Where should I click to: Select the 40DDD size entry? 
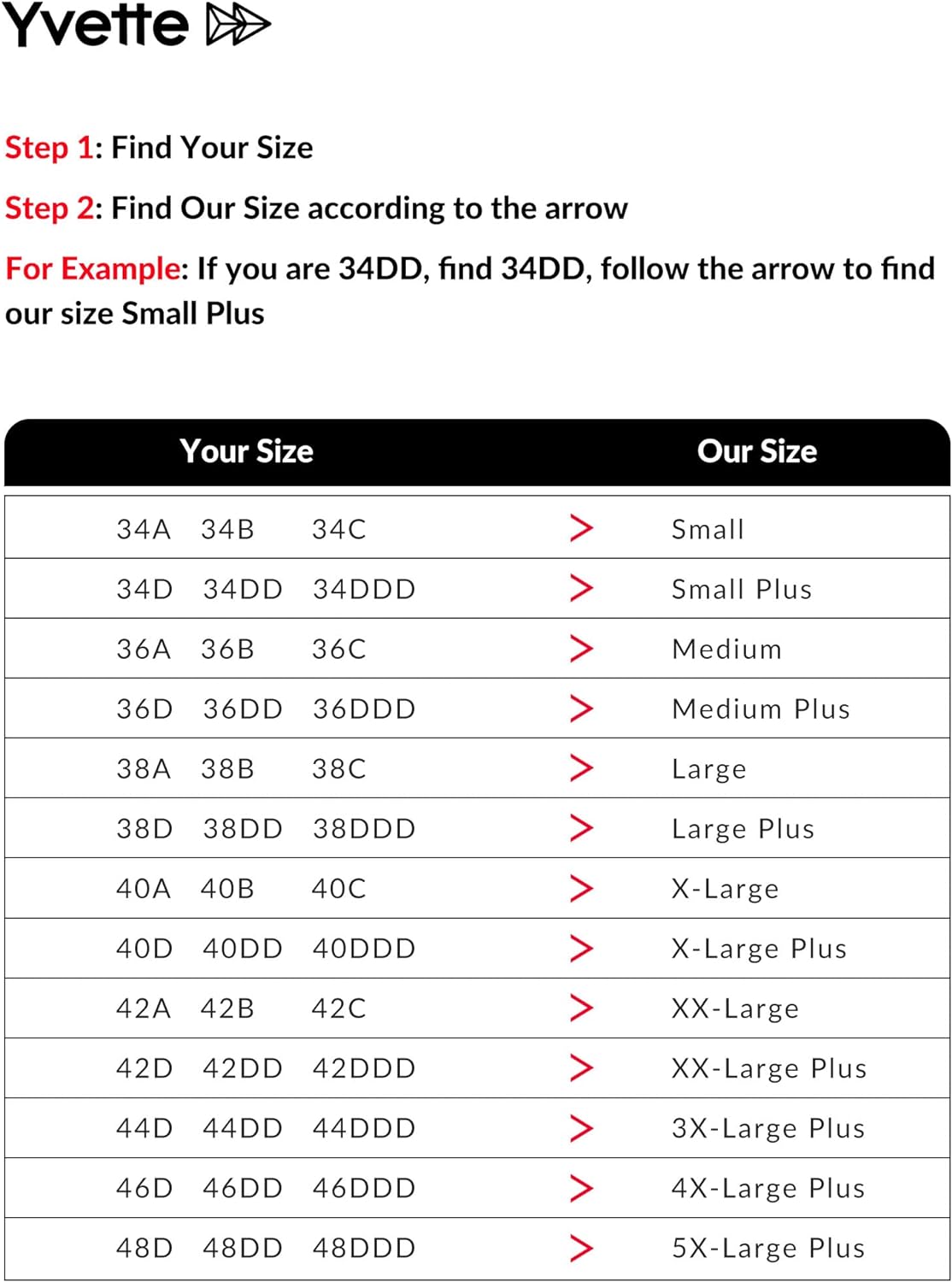point(364,949)
